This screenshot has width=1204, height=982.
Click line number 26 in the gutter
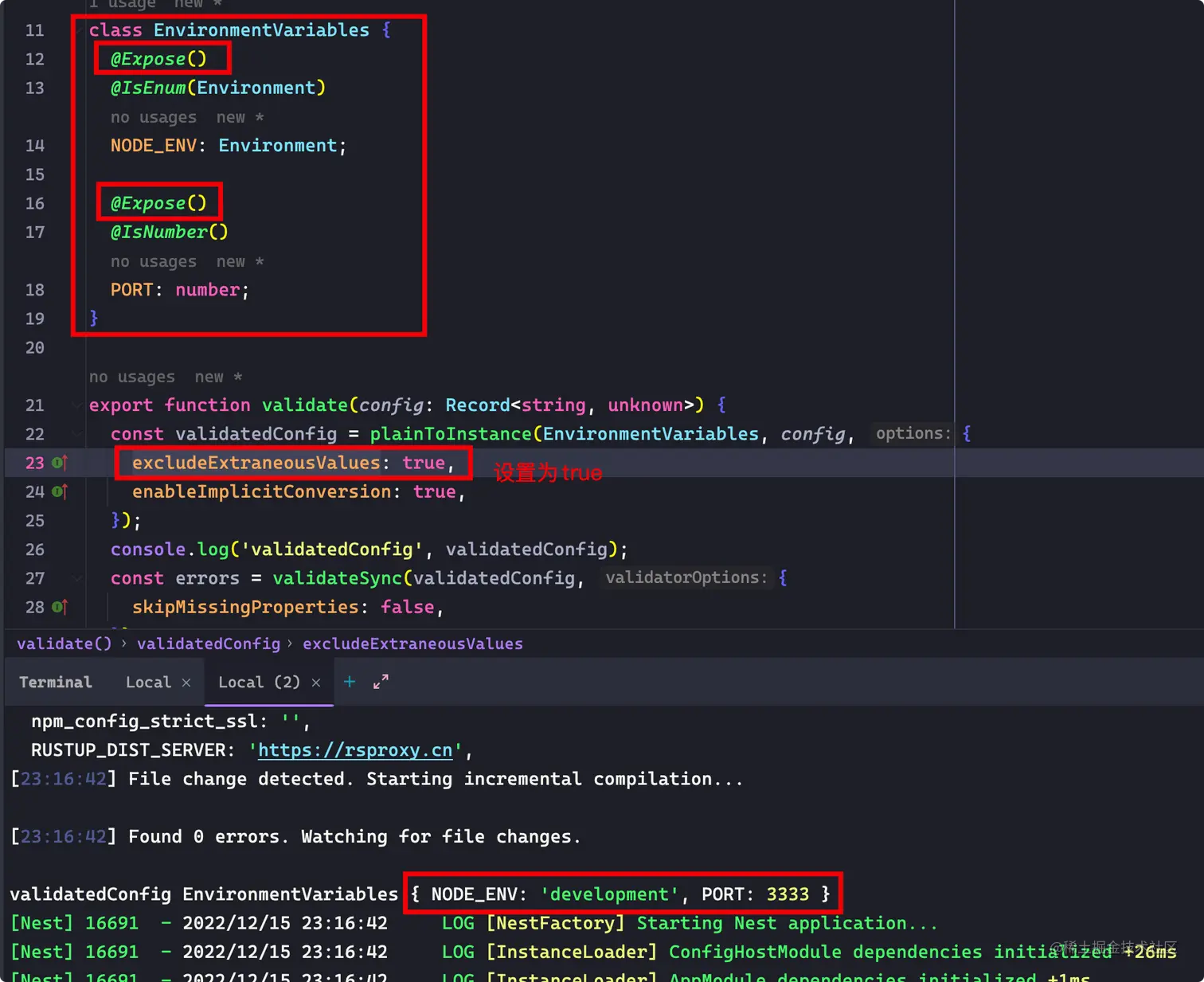click(x=35, y=550)
